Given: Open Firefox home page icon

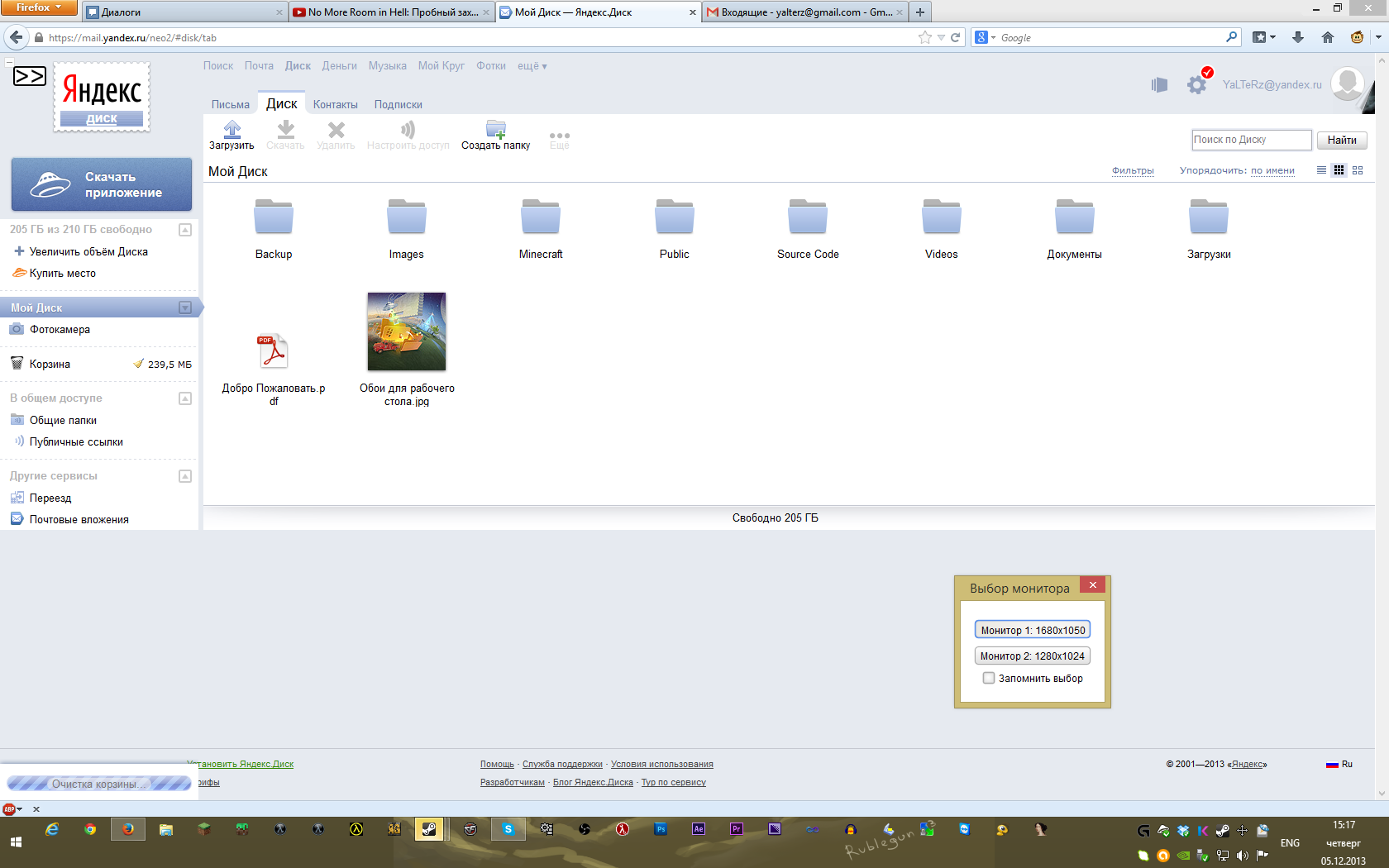Looking at the screenshot, I should pyautogui.click(x=1328, y=37).
